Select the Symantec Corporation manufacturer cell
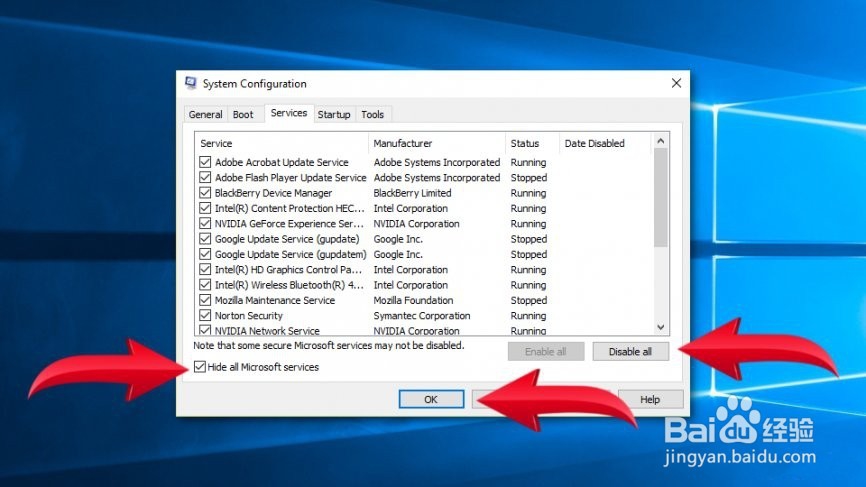The image size is (866, 487). point(421,316)
